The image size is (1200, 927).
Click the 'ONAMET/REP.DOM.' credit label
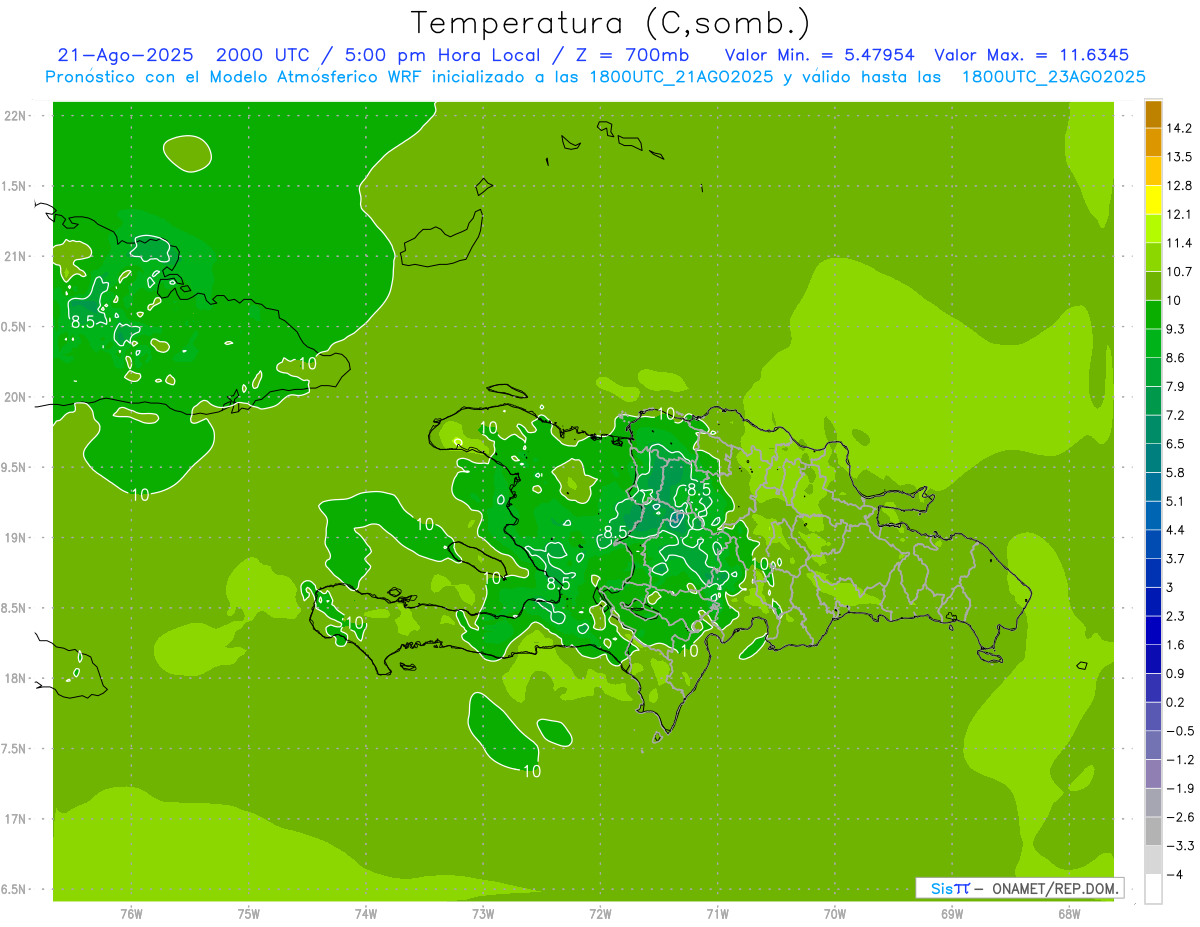coord(1056,888)
